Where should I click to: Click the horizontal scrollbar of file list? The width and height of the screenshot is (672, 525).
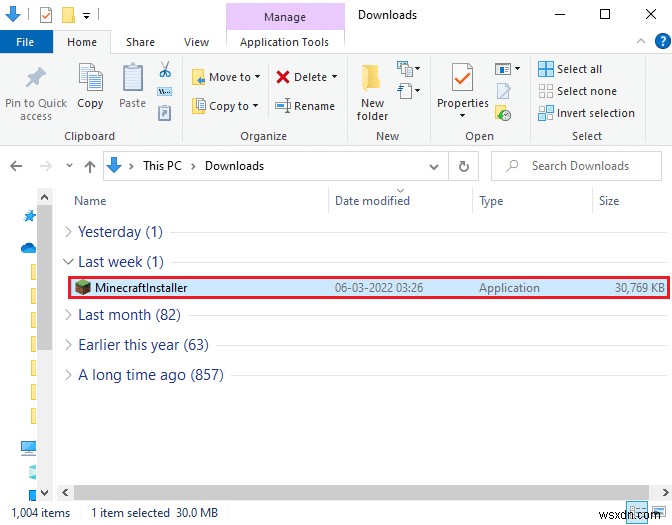(361, 492)
